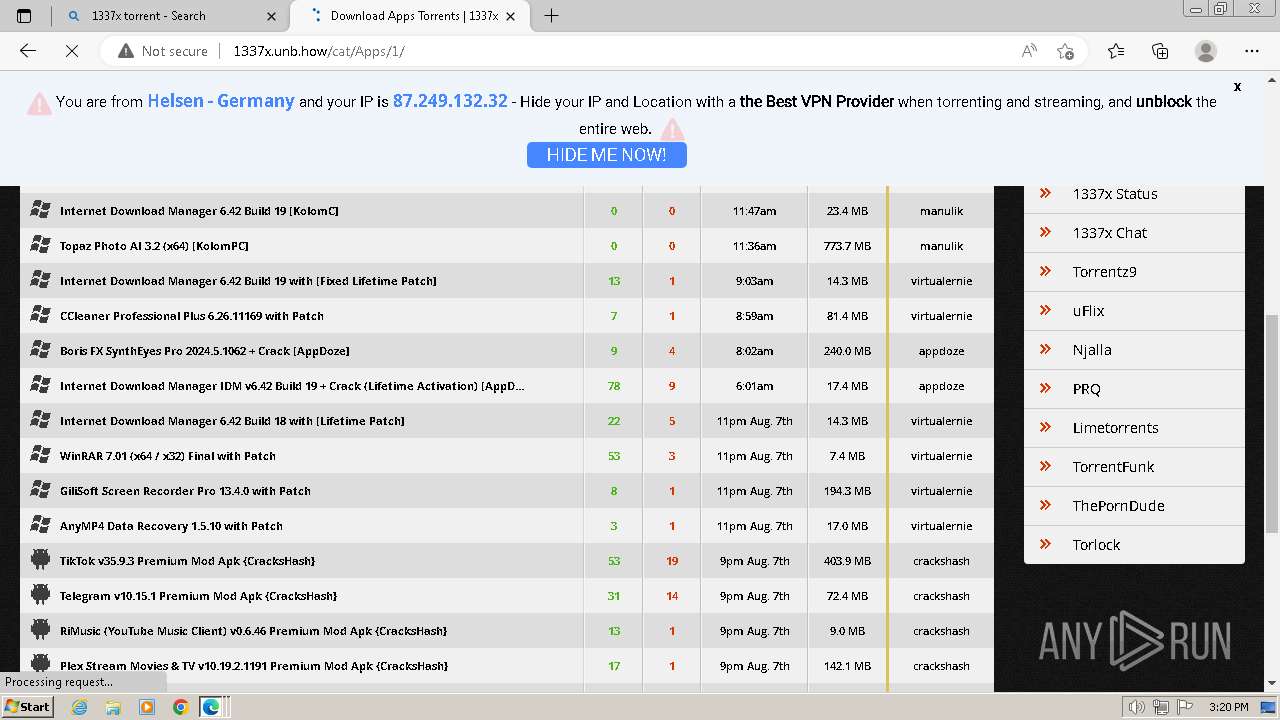The height and width of the screenshot is (720, 1280).
Task: Close the 1337x torrent Search tab
Action: 272,16
